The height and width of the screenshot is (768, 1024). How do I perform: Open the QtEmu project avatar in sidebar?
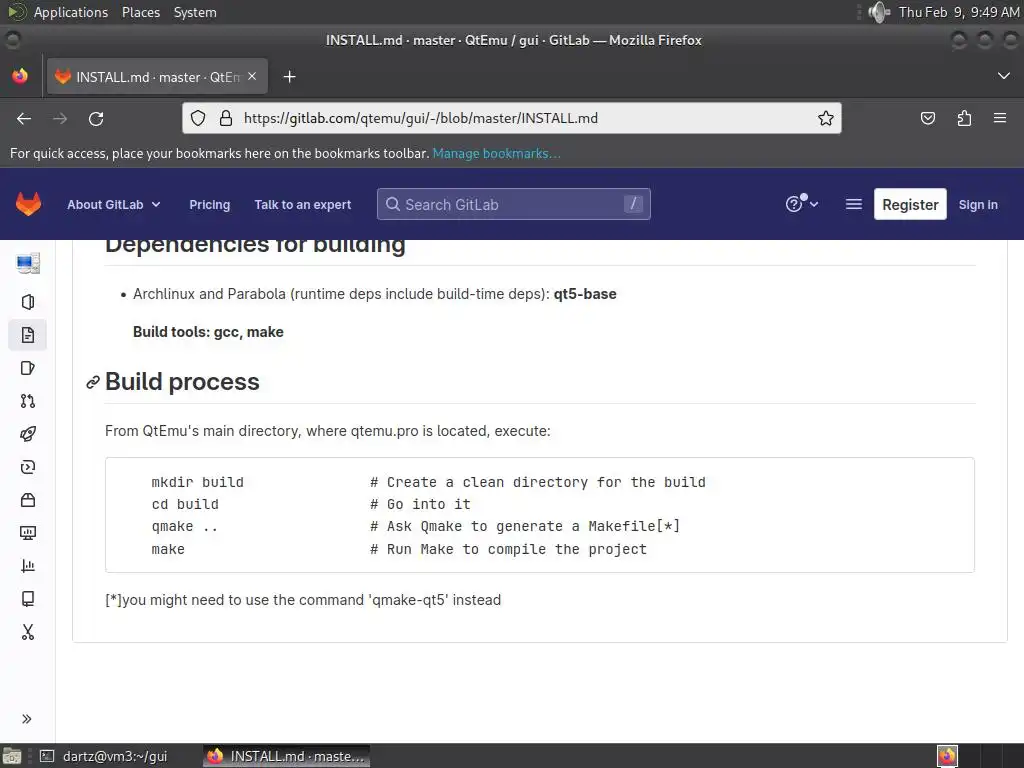coord(27,264)
